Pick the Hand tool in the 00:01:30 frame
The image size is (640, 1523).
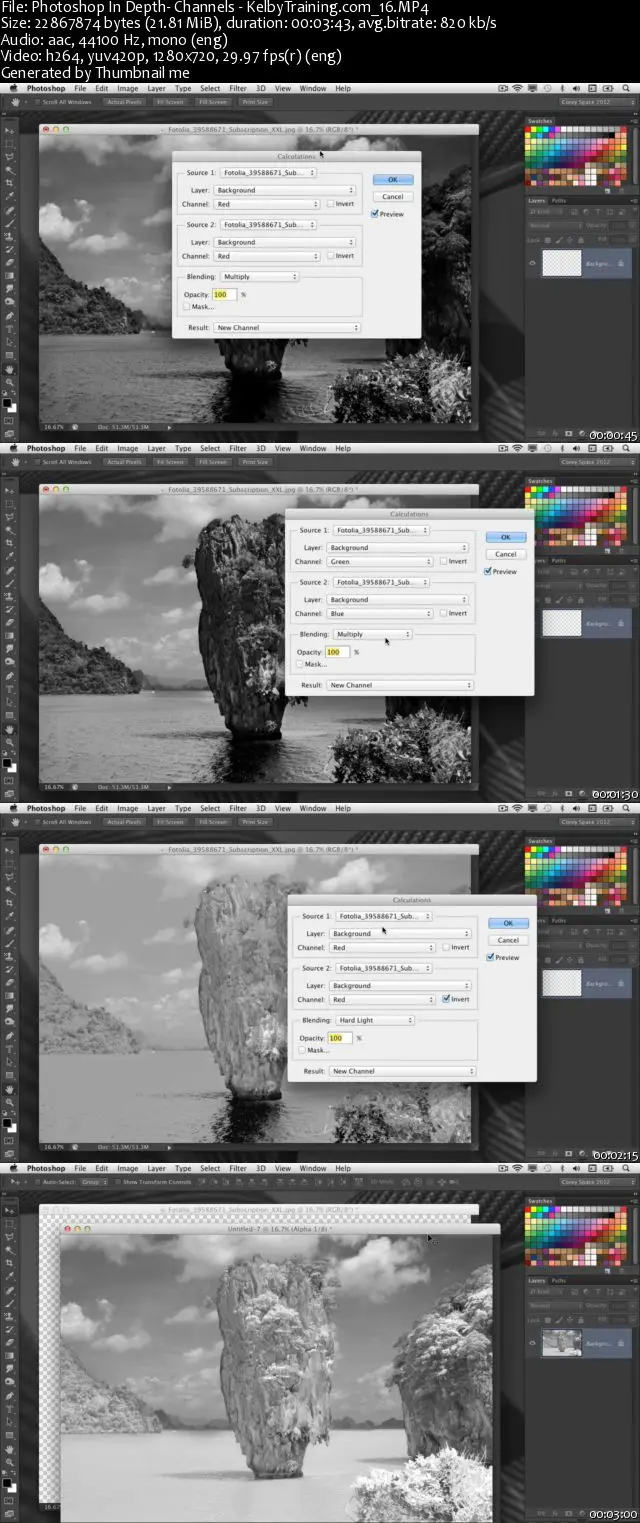[10, 729]
